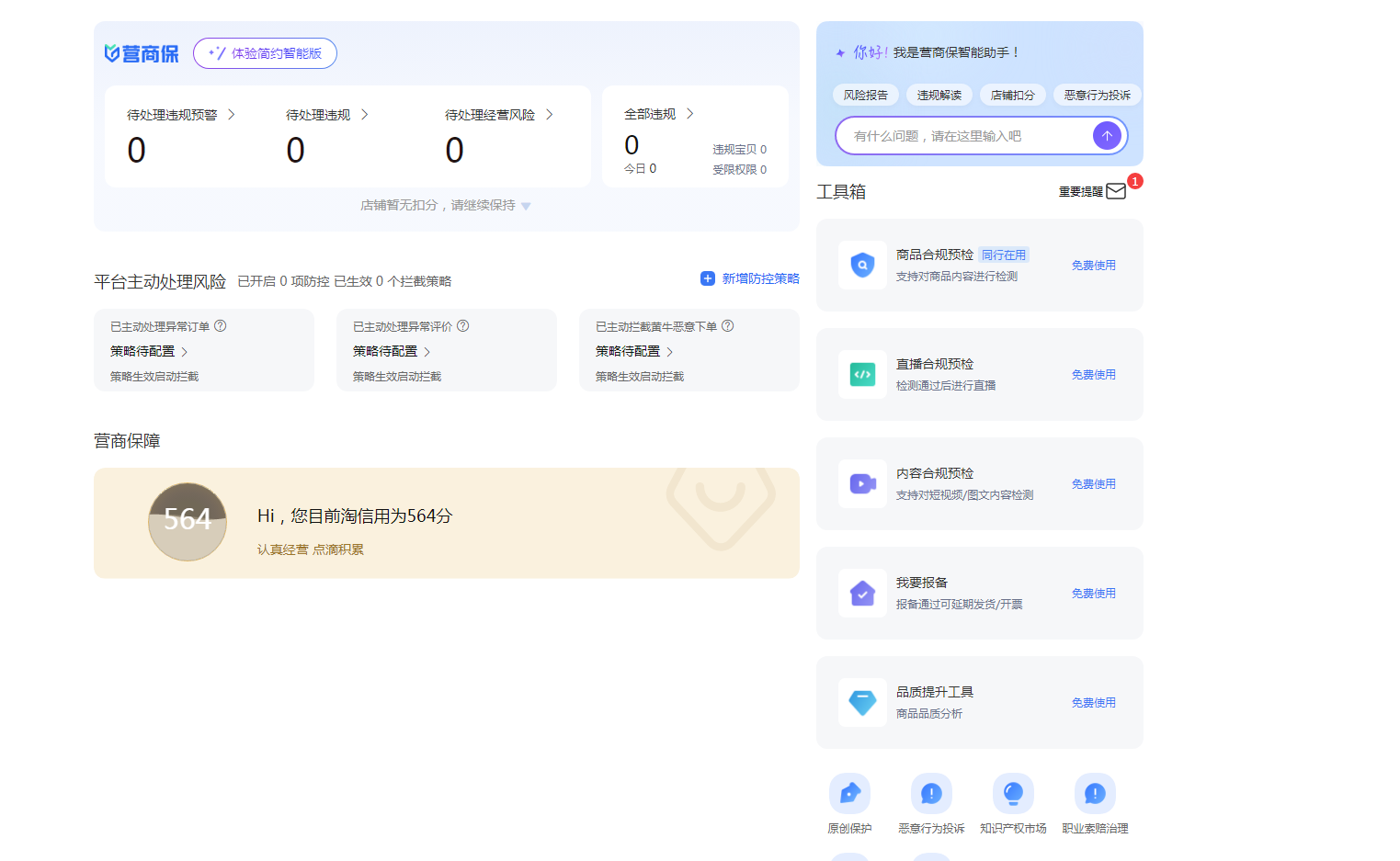1400x861 pixels.
Task: Click help icon beside 已主动处理异常评价
Action: tap(463, 326)
